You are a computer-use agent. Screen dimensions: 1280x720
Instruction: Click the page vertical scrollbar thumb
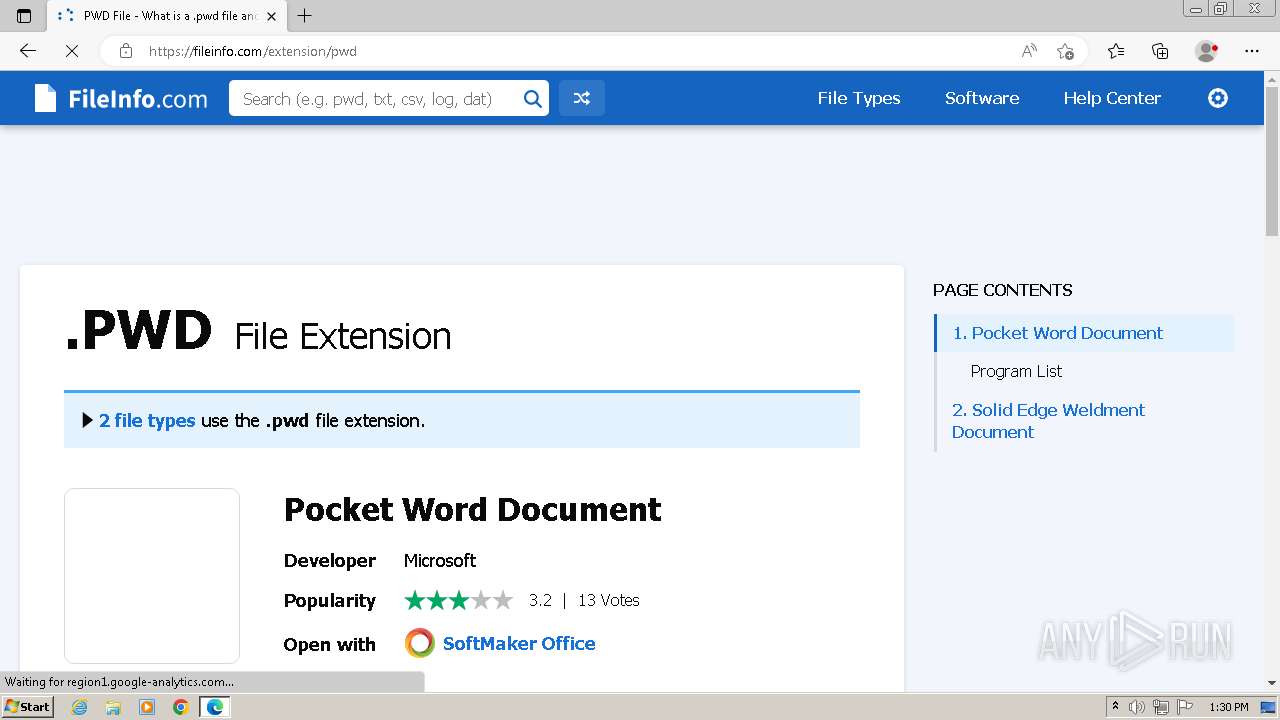click(x=1272, y=161)
